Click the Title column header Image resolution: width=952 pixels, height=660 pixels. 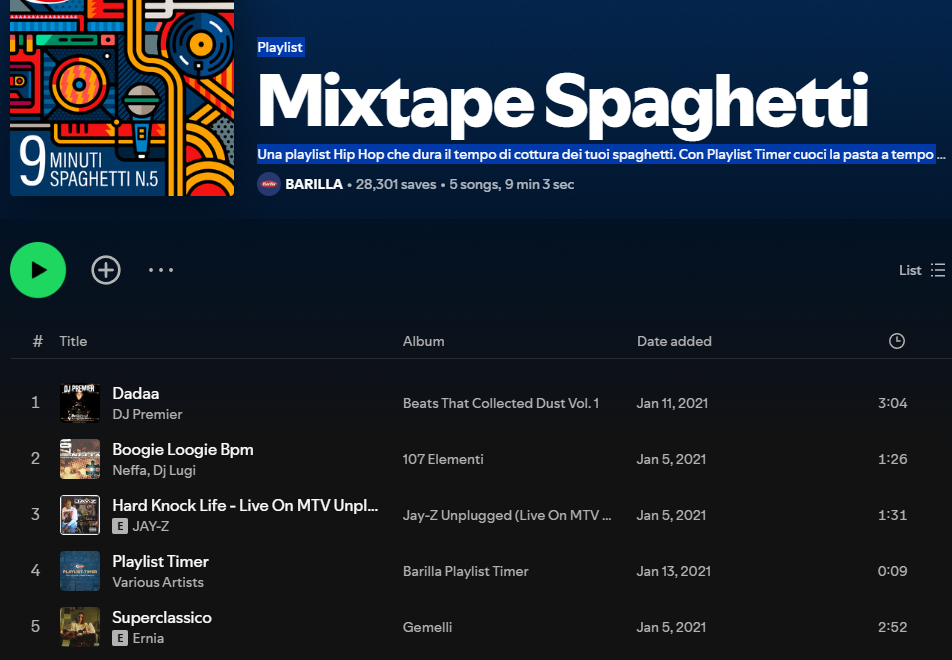(73, 341)
